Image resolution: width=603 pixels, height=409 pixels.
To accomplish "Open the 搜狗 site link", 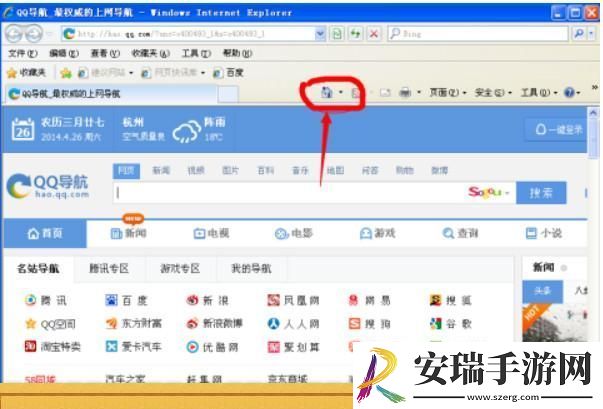I will (x=370, y=324).
